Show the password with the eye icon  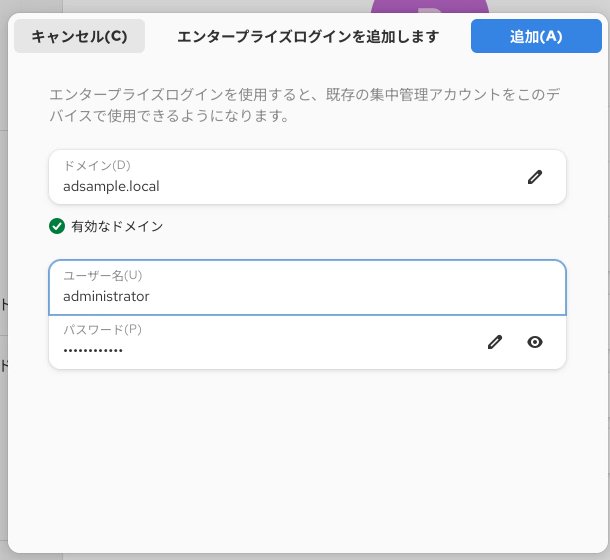535,342
